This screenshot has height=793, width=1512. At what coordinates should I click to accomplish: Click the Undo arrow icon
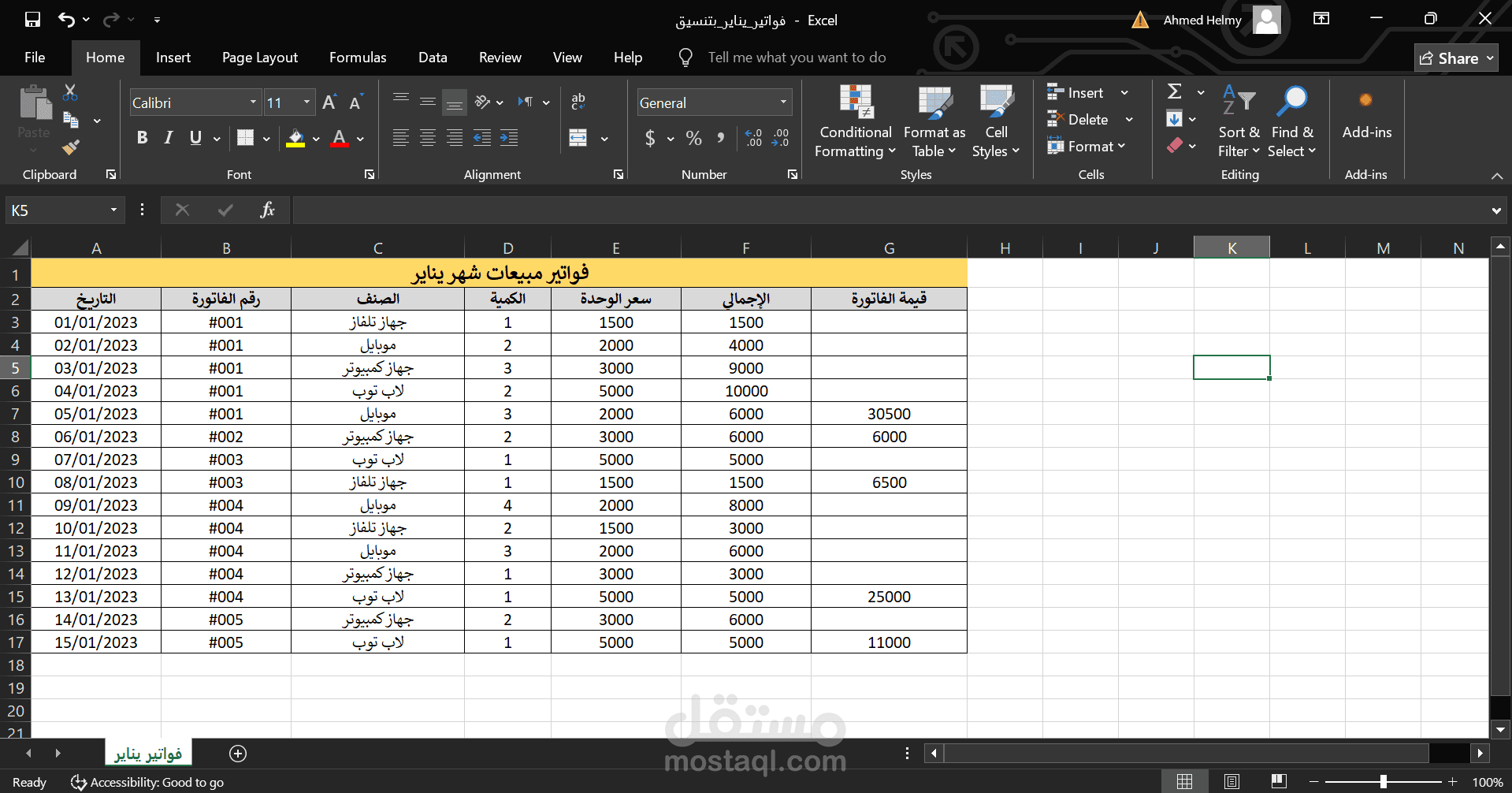click(x=67, y=20)
